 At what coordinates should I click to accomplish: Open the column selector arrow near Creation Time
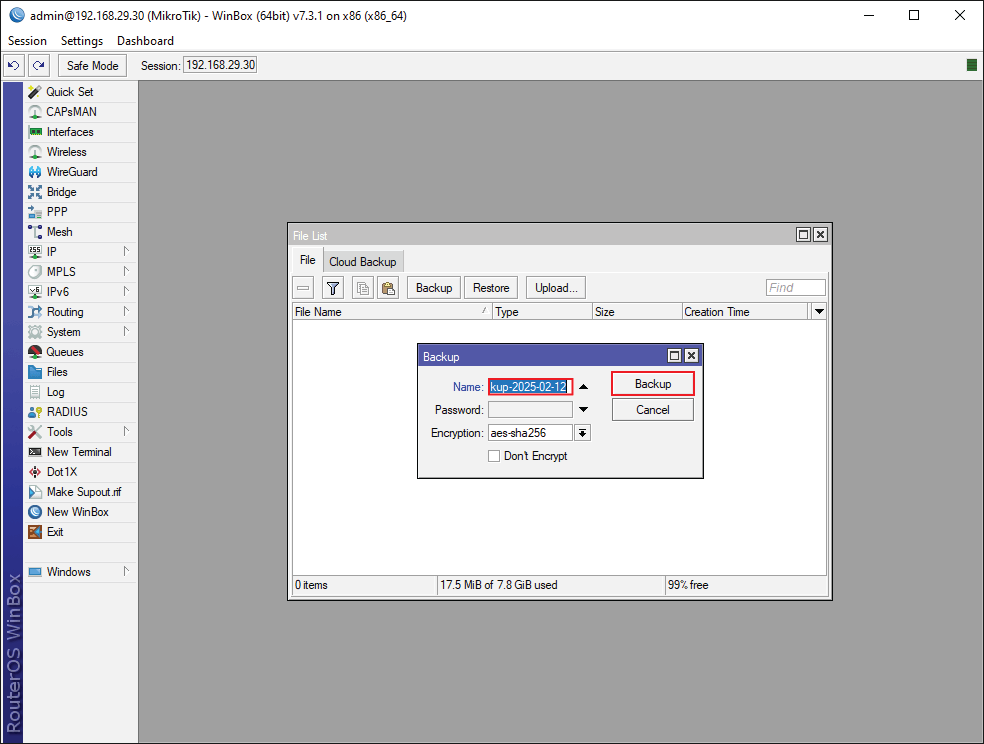tap(818, 311)
